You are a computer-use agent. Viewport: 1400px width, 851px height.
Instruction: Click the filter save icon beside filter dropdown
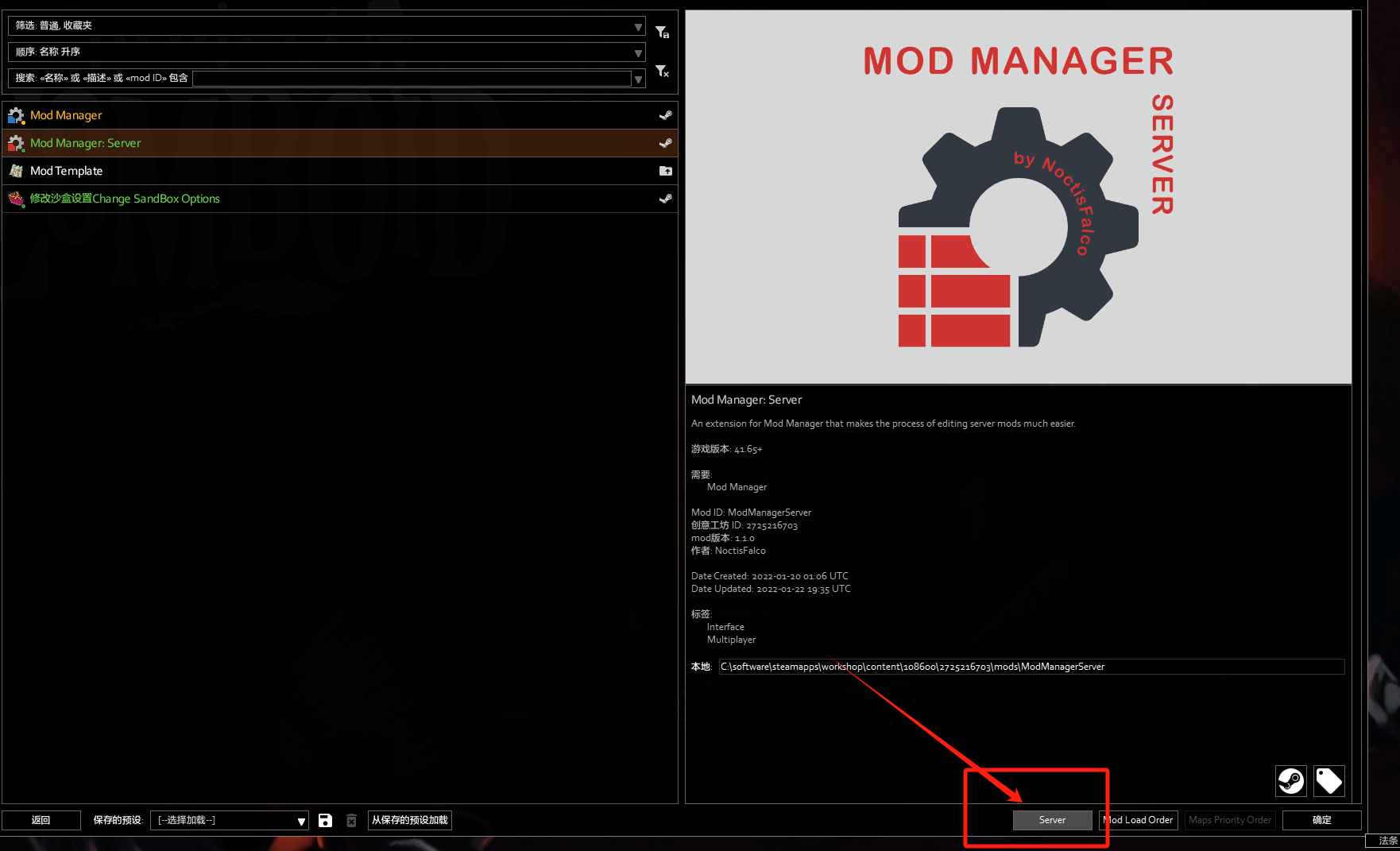click(x=662, y=32)
